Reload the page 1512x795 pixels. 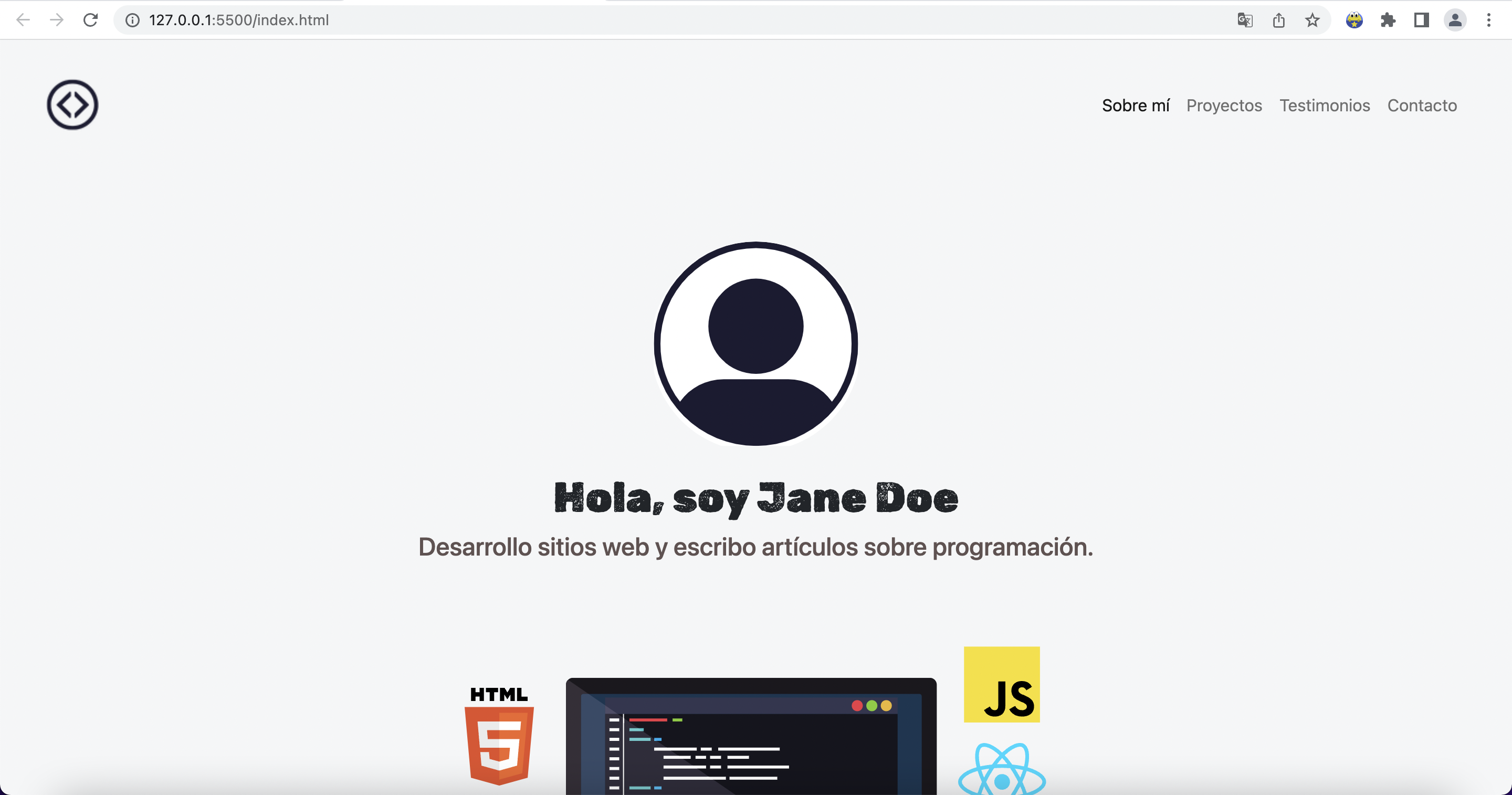point(90,19)
